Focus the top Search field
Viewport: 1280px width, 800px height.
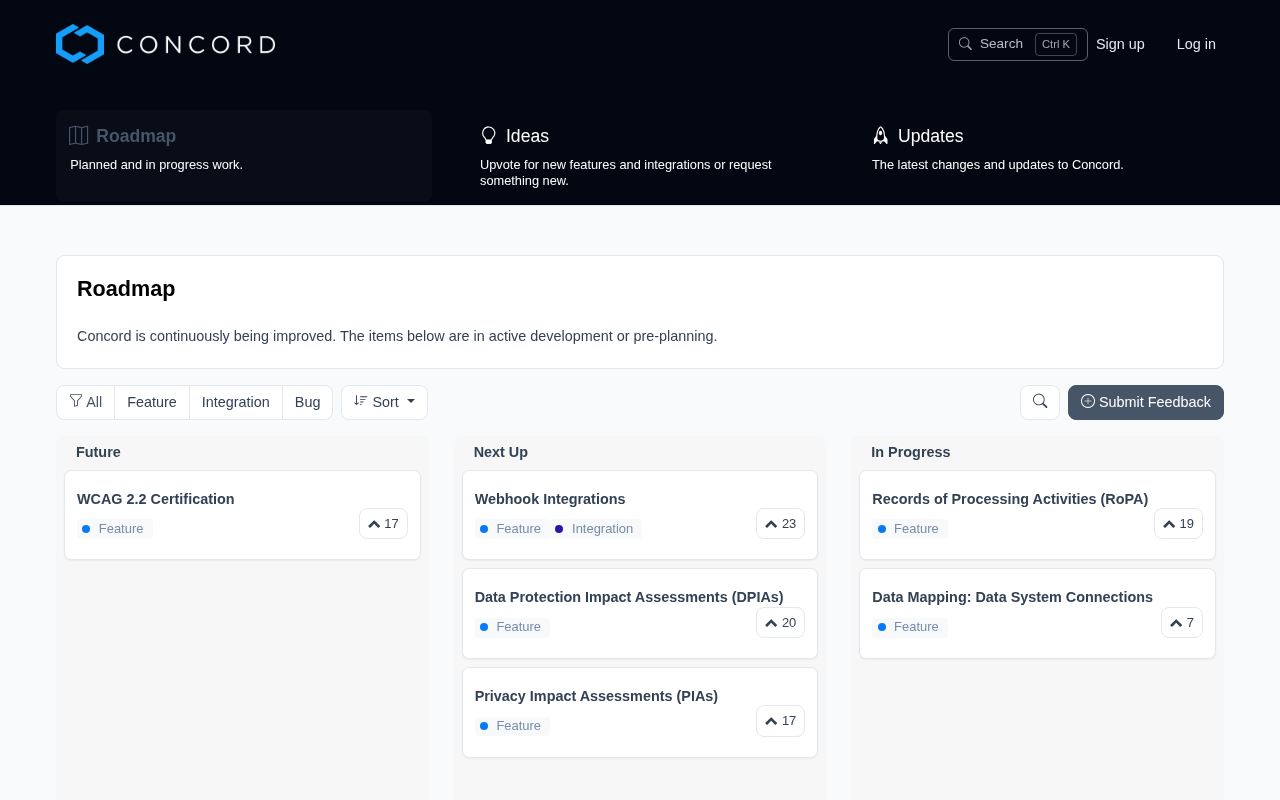(x=1000, y=44)
